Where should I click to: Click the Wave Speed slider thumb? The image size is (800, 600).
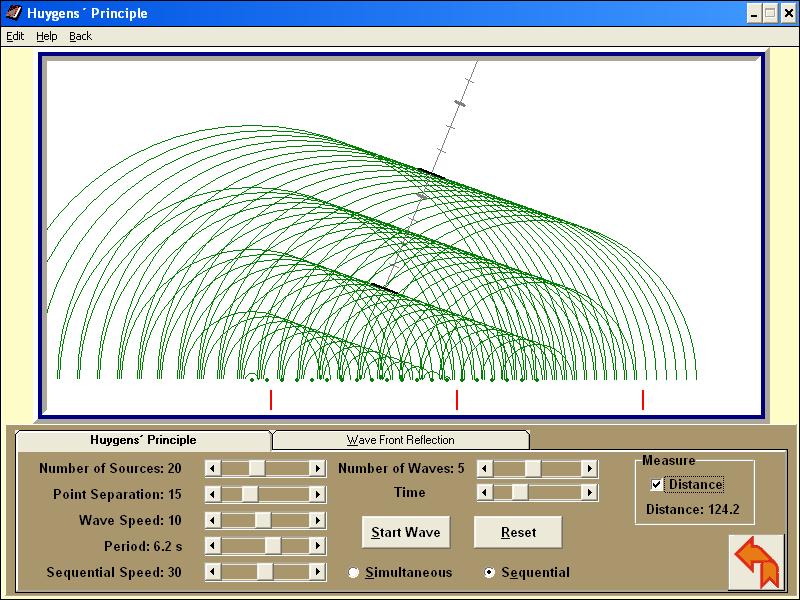click(x=263, y=520)
